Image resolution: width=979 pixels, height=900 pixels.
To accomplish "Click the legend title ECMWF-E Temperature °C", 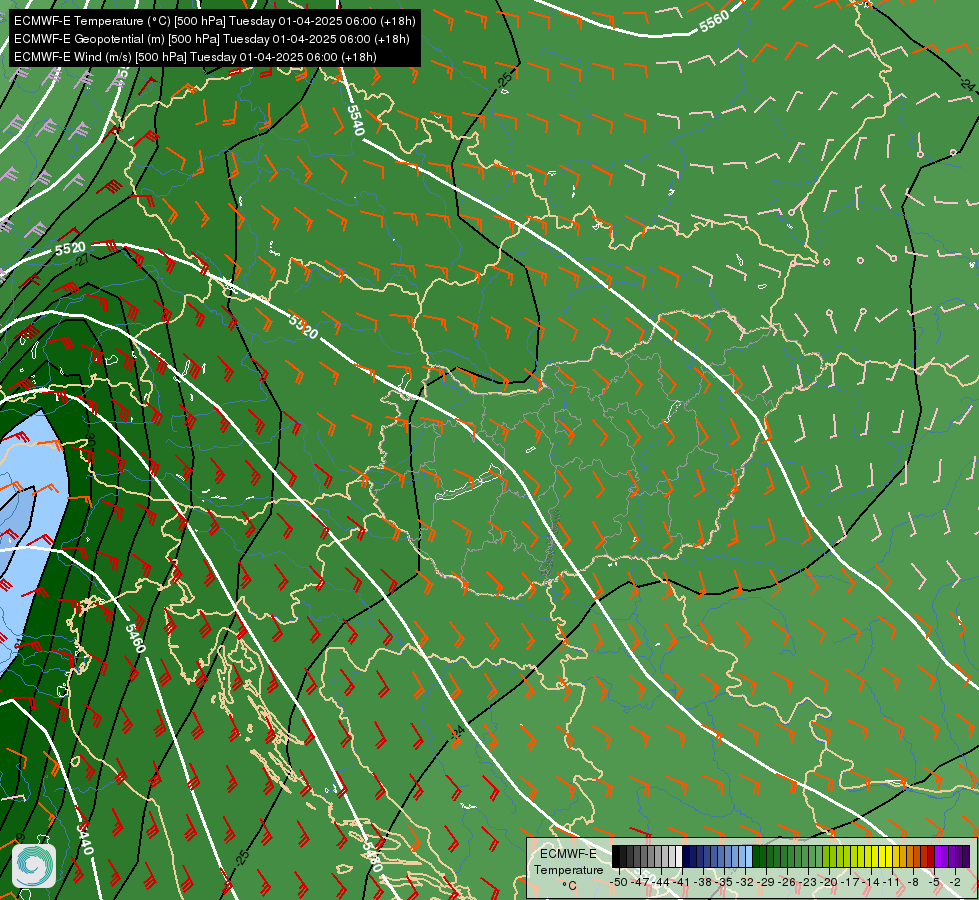I will tap(568, 869).
